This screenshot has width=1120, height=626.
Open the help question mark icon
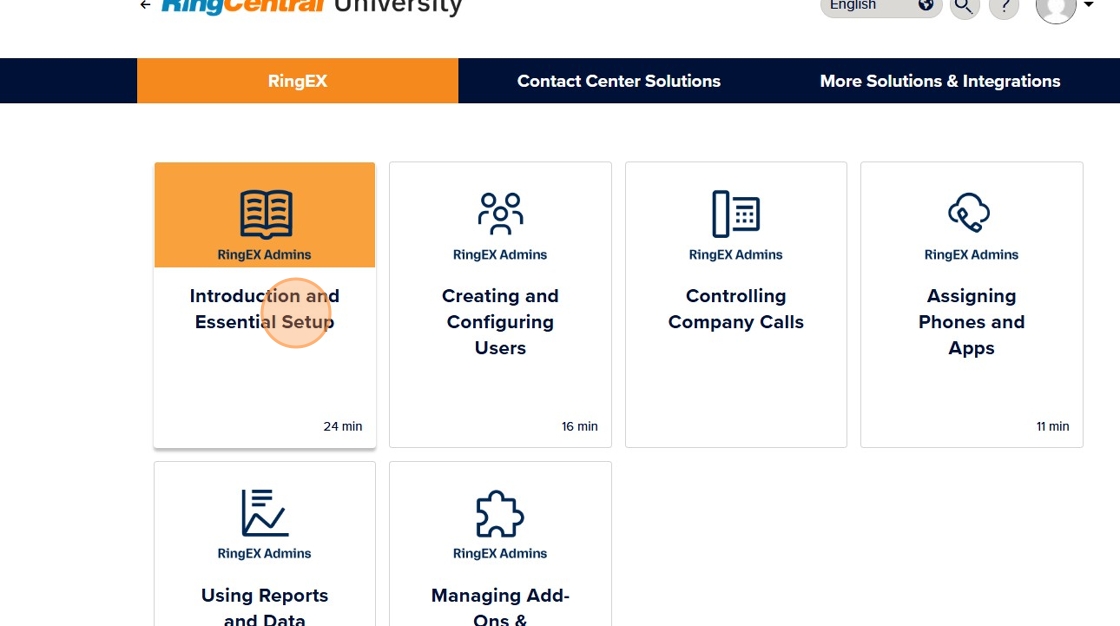click(x=1004, y=6)
